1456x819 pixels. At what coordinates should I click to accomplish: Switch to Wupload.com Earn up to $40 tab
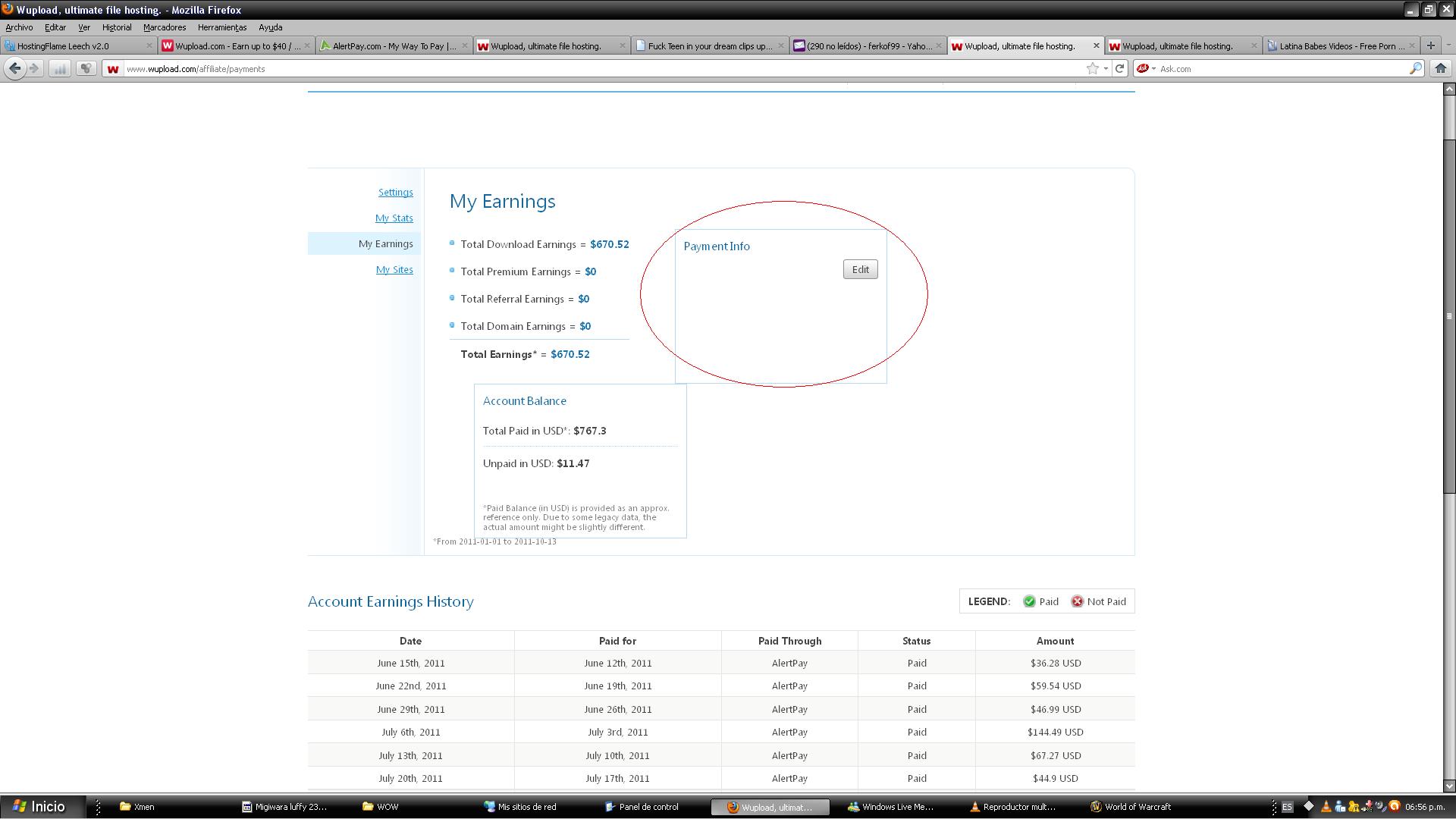coord(236,45)
